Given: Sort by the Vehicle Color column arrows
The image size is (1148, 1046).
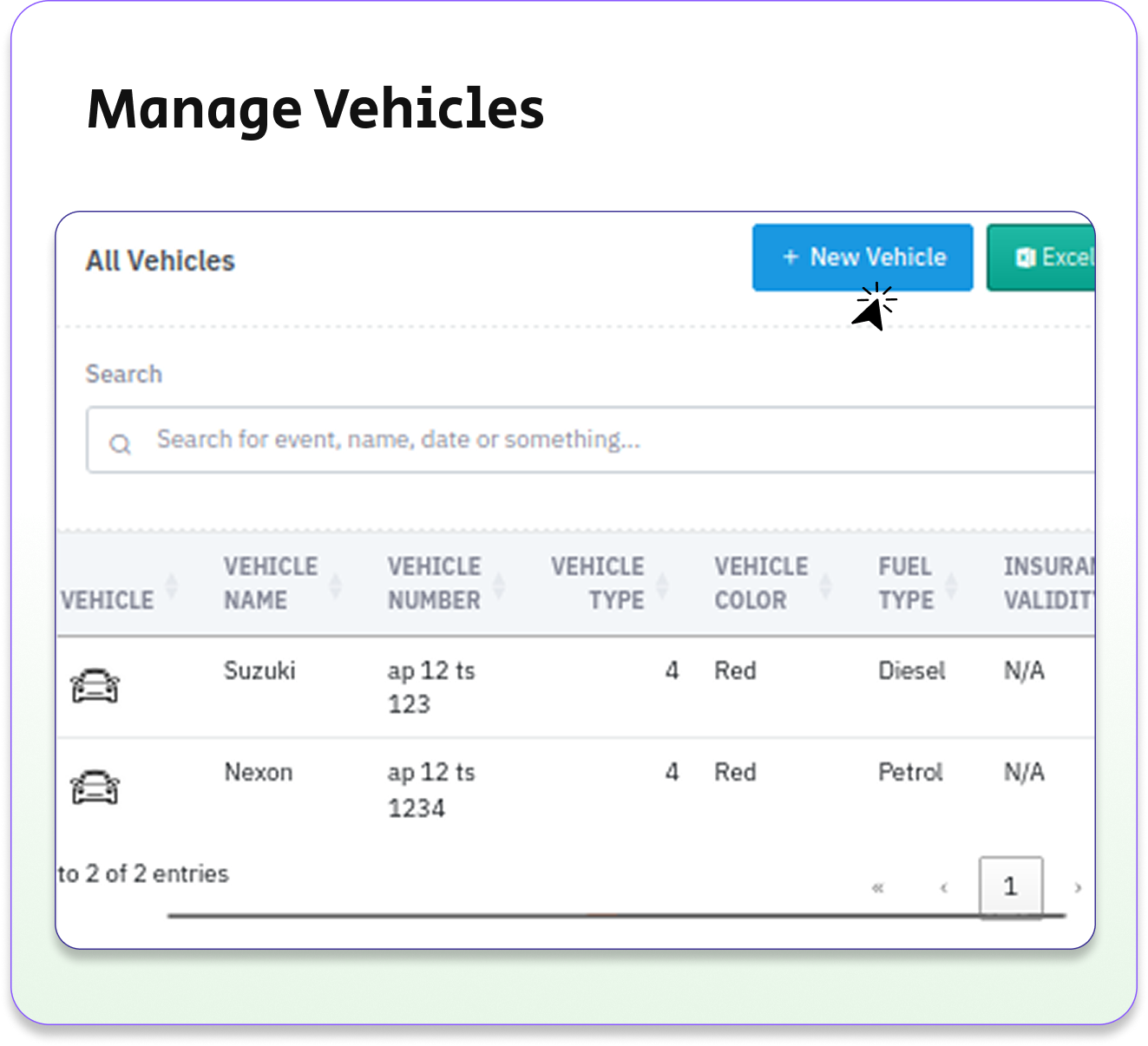Looking at the screenshot, I should pos(825,585).
